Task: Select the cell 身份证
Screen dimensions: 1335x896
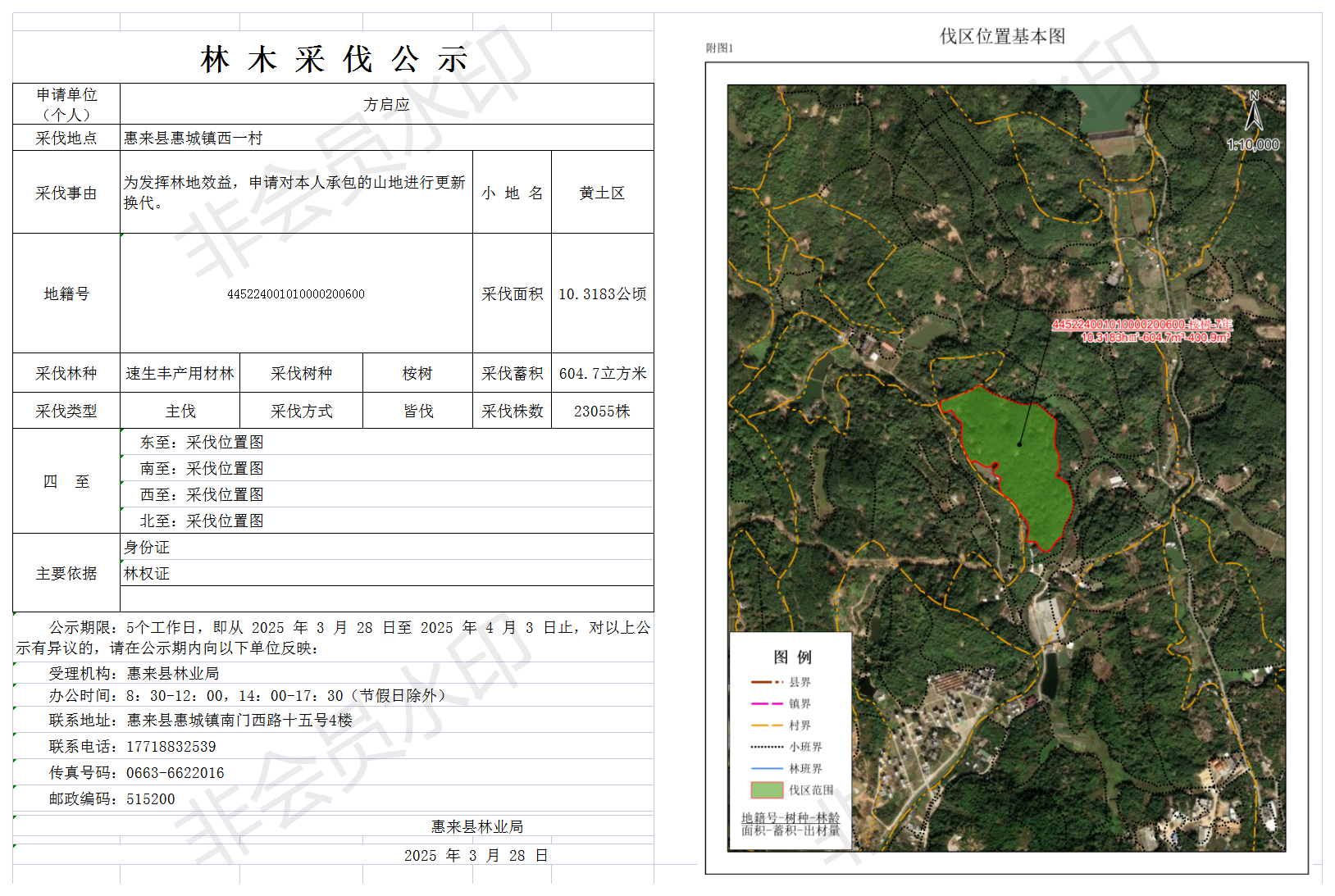Action: [387, 547]
